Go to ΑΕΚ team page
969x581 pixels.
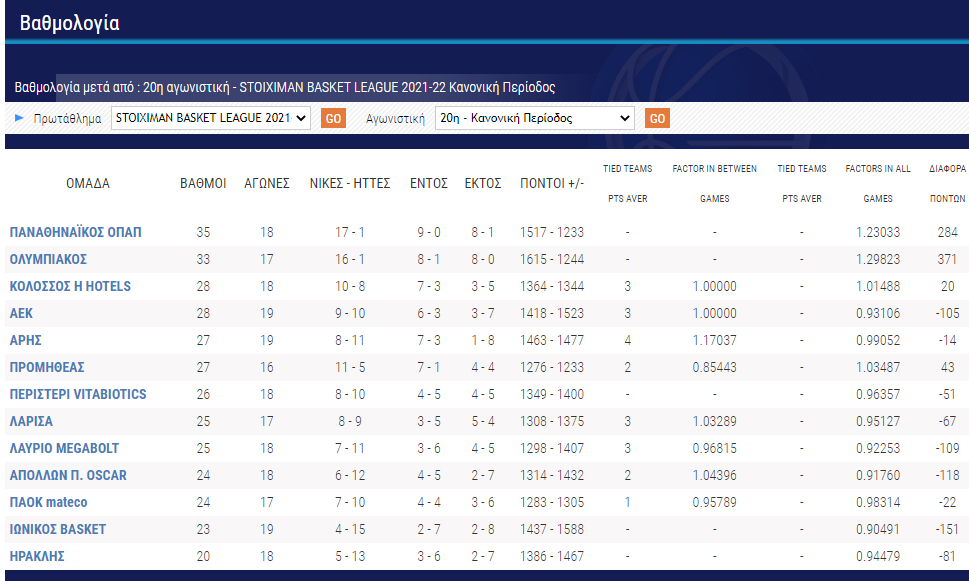tap(21, 313)
